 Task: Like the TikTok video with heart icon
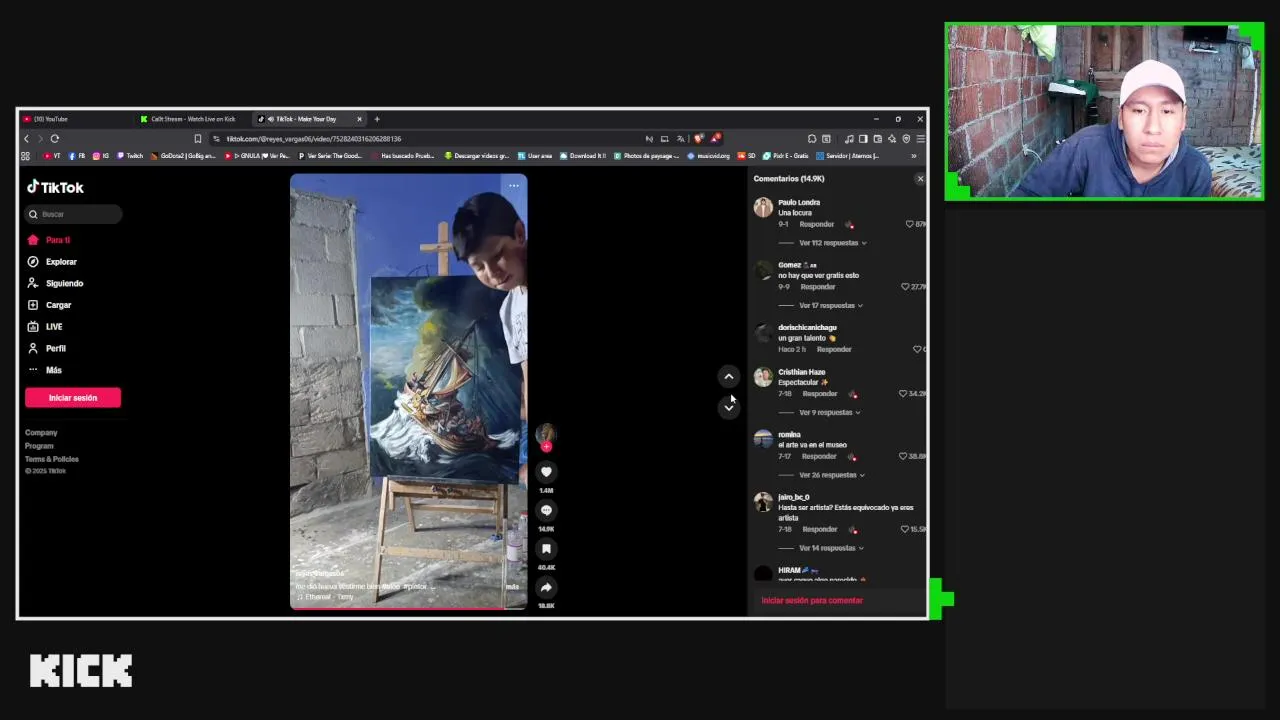pyautogui.click(x=546, y=472)
